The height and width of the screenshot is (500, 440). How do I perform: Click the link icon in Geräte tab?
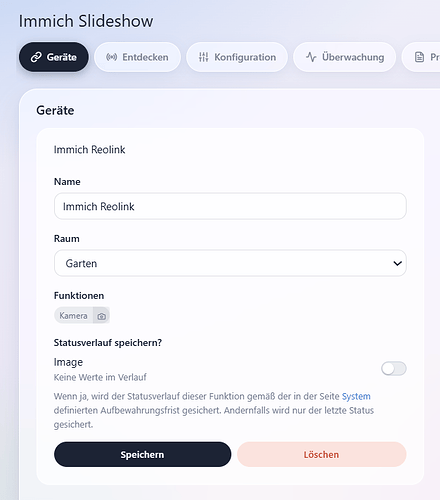click(x=36, y=57)
